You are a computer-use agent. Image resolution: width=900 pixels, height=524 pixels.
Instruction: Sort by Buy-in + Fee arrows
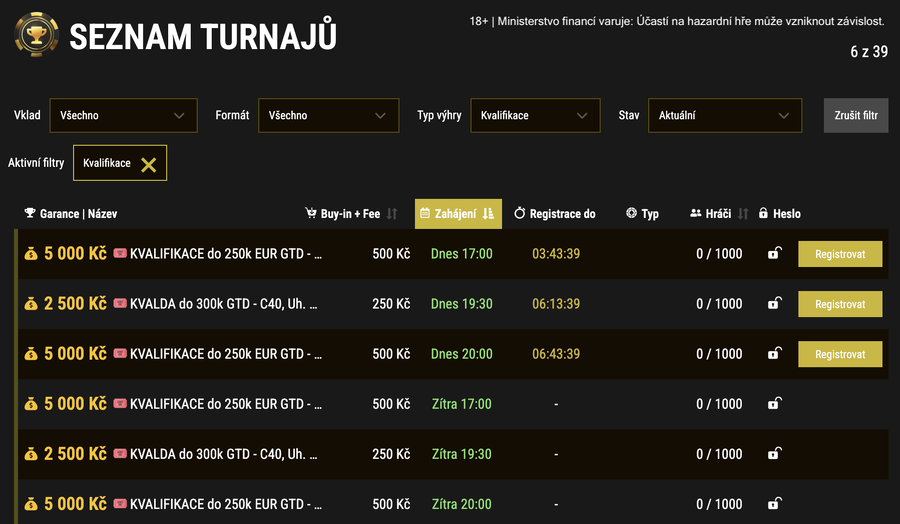392,214
